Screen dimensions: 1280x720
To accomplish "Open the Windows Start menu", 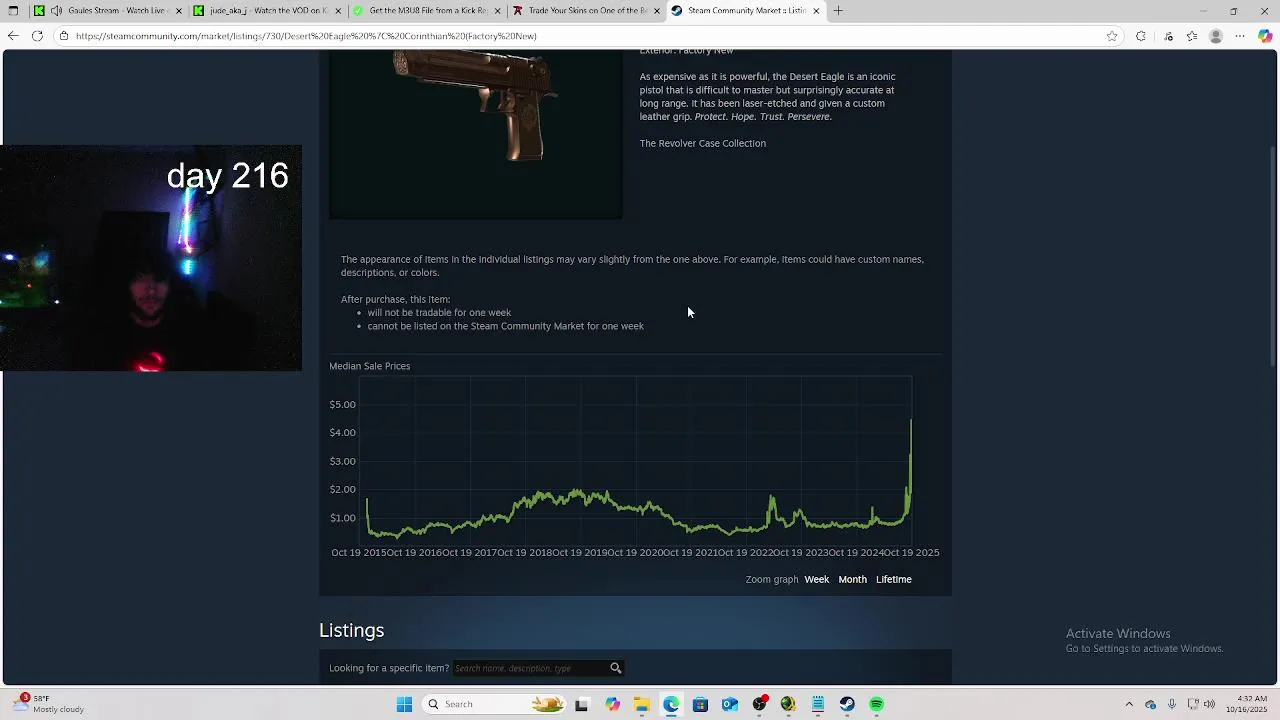I will (x=404, y=704).
